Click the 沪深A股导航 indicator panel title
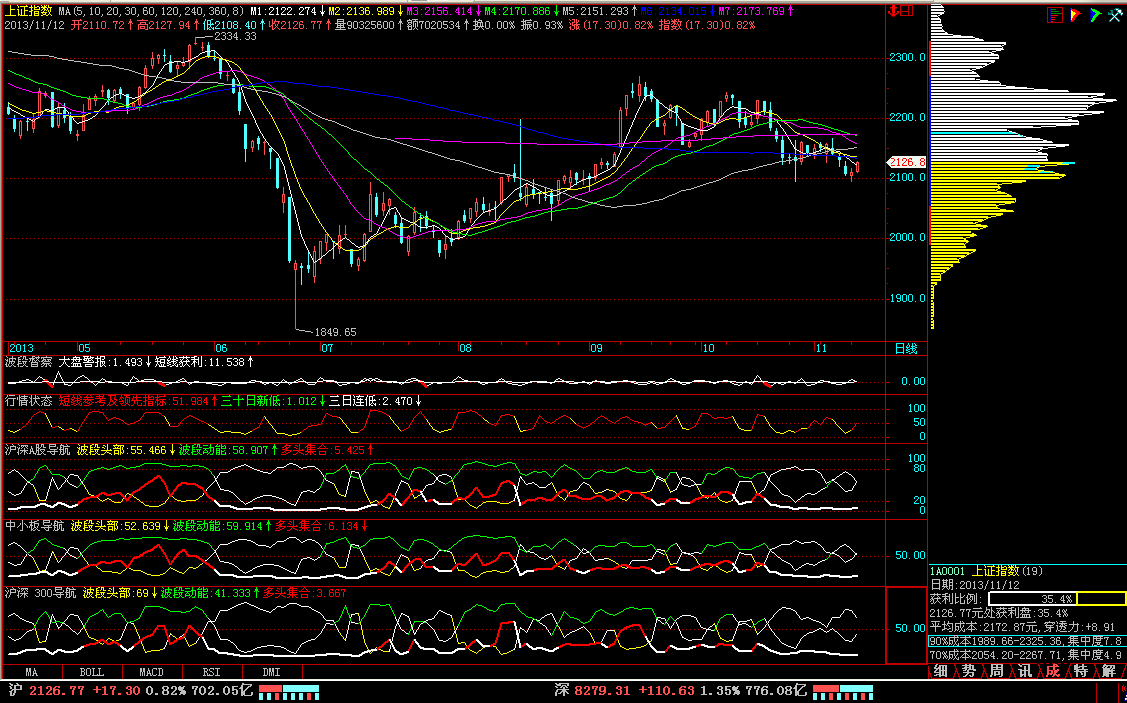 click(x=37, y=450)
